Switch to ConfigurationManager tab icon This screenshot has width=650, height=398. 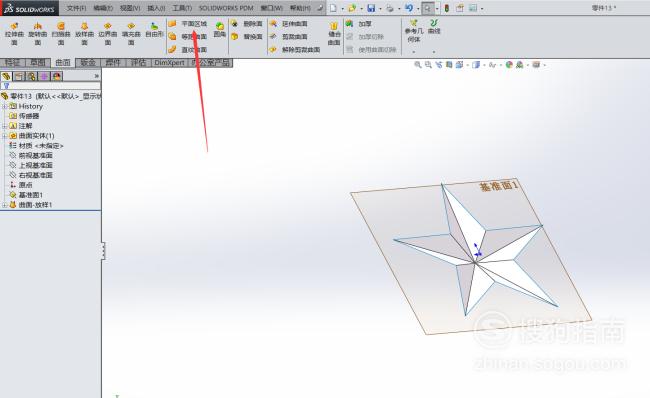(x=32, y=76)
